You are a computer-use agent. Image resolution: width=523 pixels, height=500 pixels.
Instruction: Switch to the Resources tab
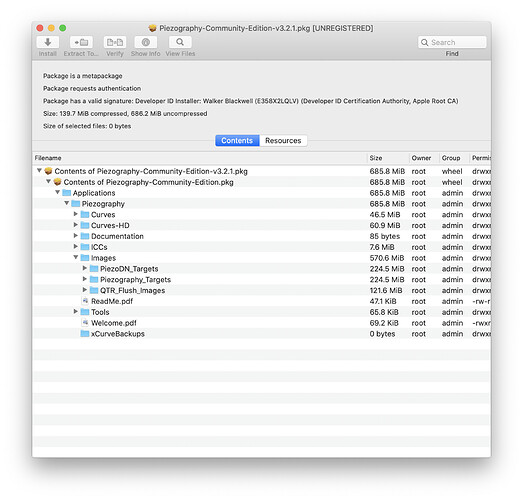point(283,140)
